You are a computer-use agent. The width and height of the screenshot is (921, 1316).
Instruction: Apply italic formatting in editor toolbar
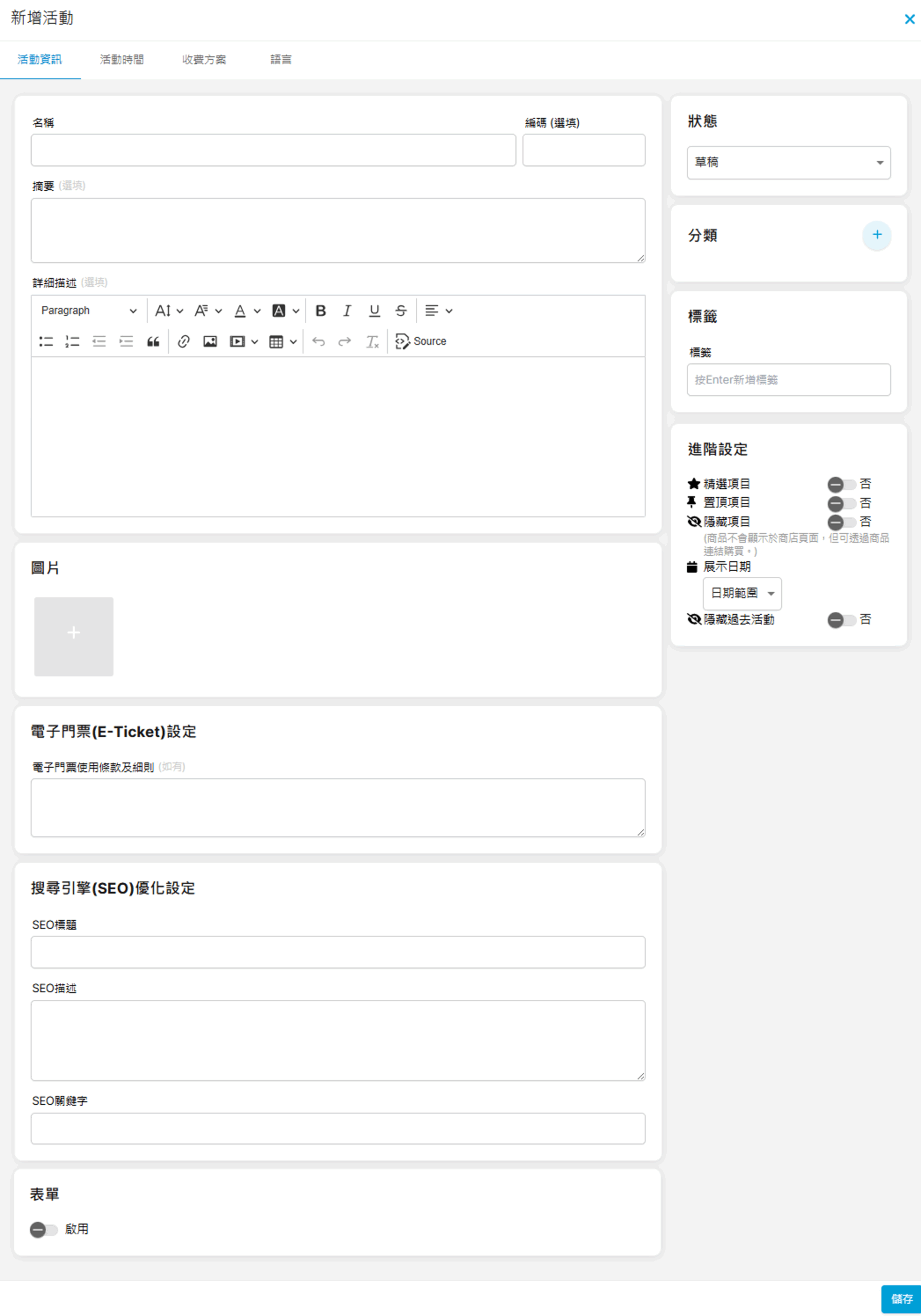pos(347,310)
